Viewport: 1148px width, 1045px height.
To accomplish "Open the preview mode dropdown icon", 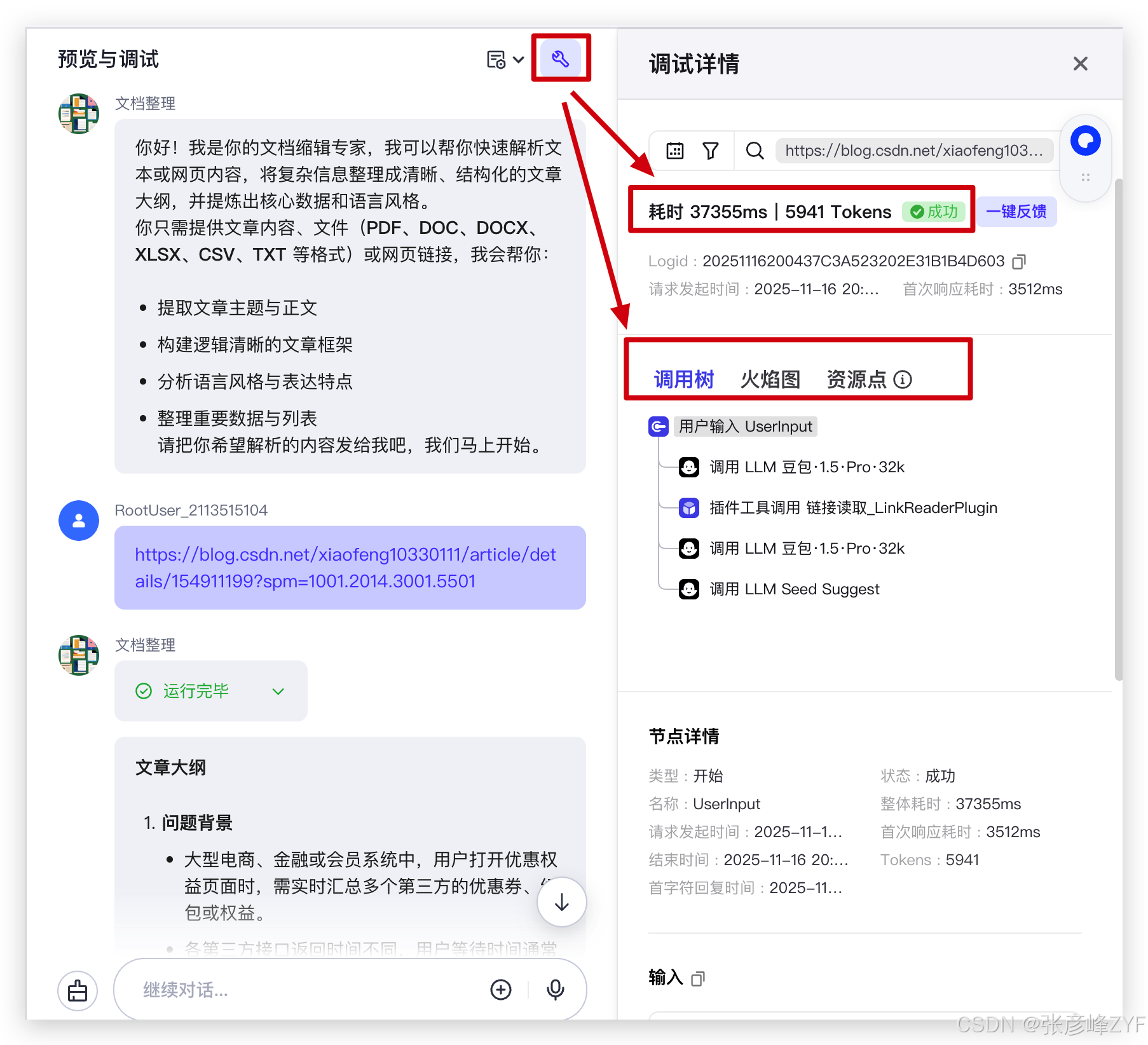I will click(x=505, y=60).
